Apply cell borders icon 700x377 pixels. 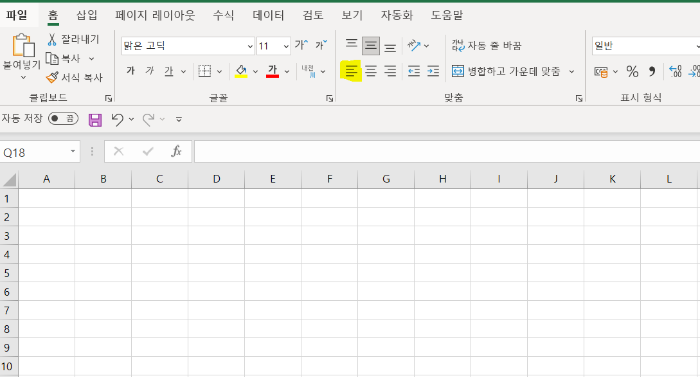point(204,71)
